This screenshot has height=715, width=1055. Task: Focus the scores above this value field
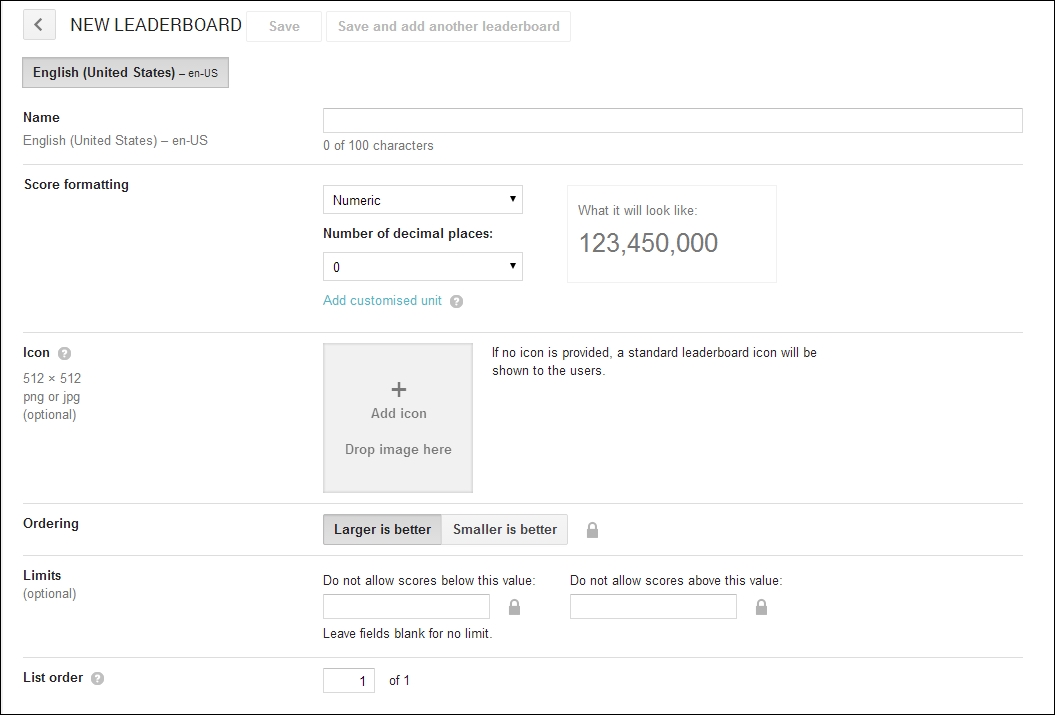point(653,607)
